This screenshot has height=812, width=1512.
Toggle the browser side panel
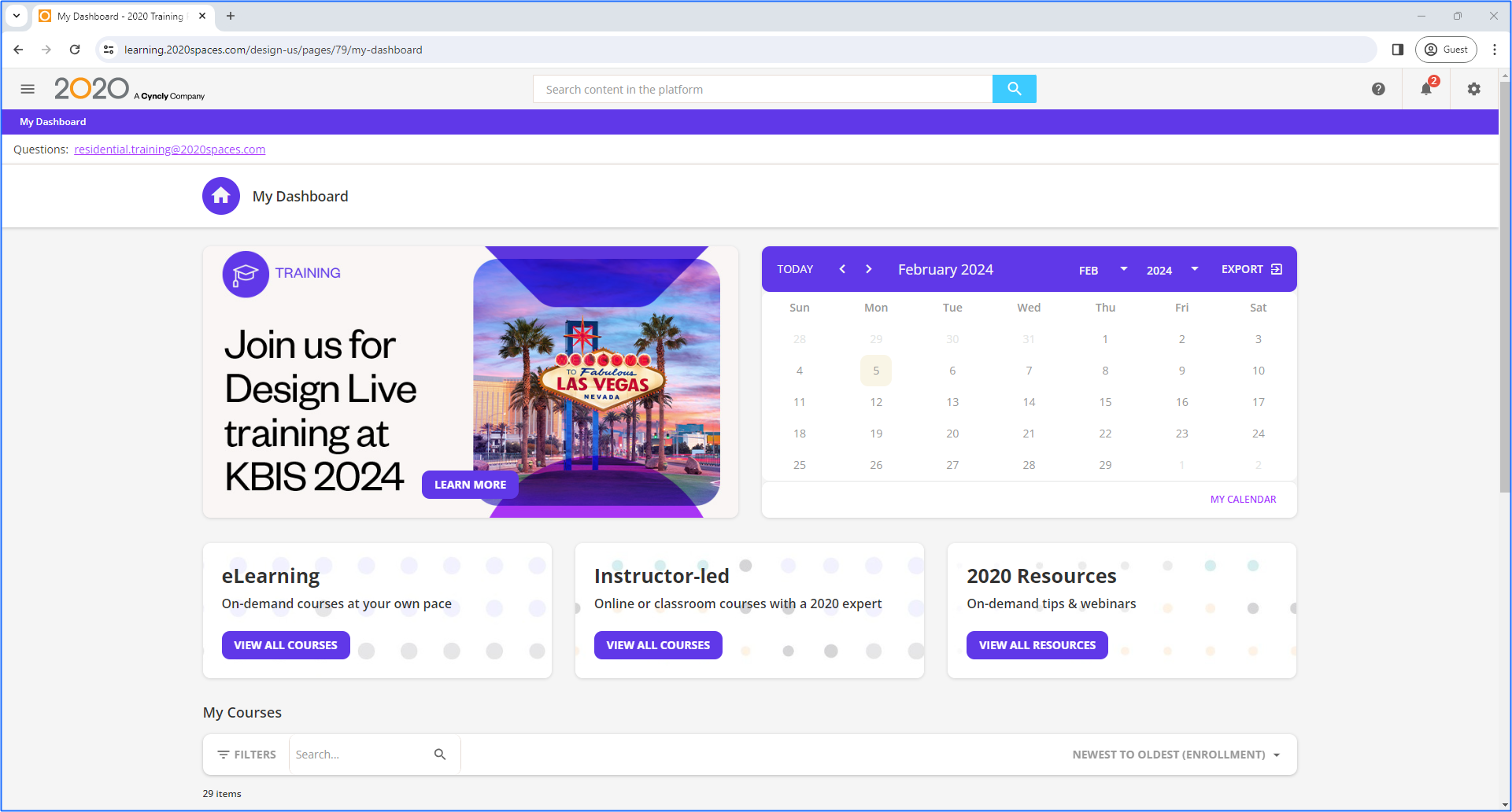point(1398,50)
